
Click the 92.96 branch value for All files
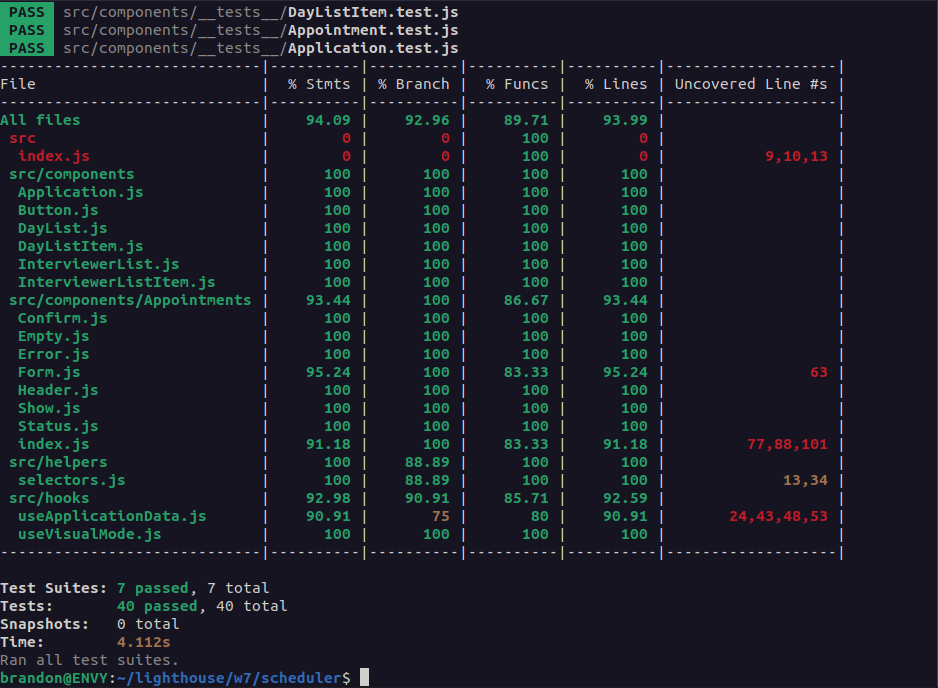[x=427, y=120]
